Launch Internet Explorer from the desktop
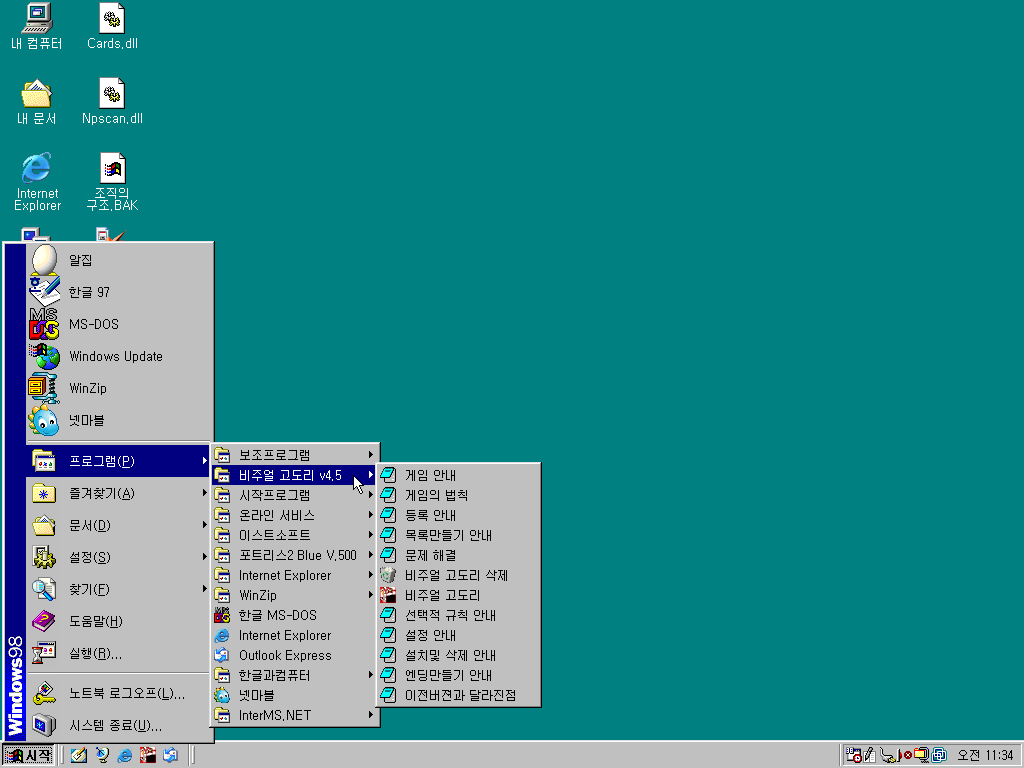This screenshot has height=768, width=1024. click(37, 182)
